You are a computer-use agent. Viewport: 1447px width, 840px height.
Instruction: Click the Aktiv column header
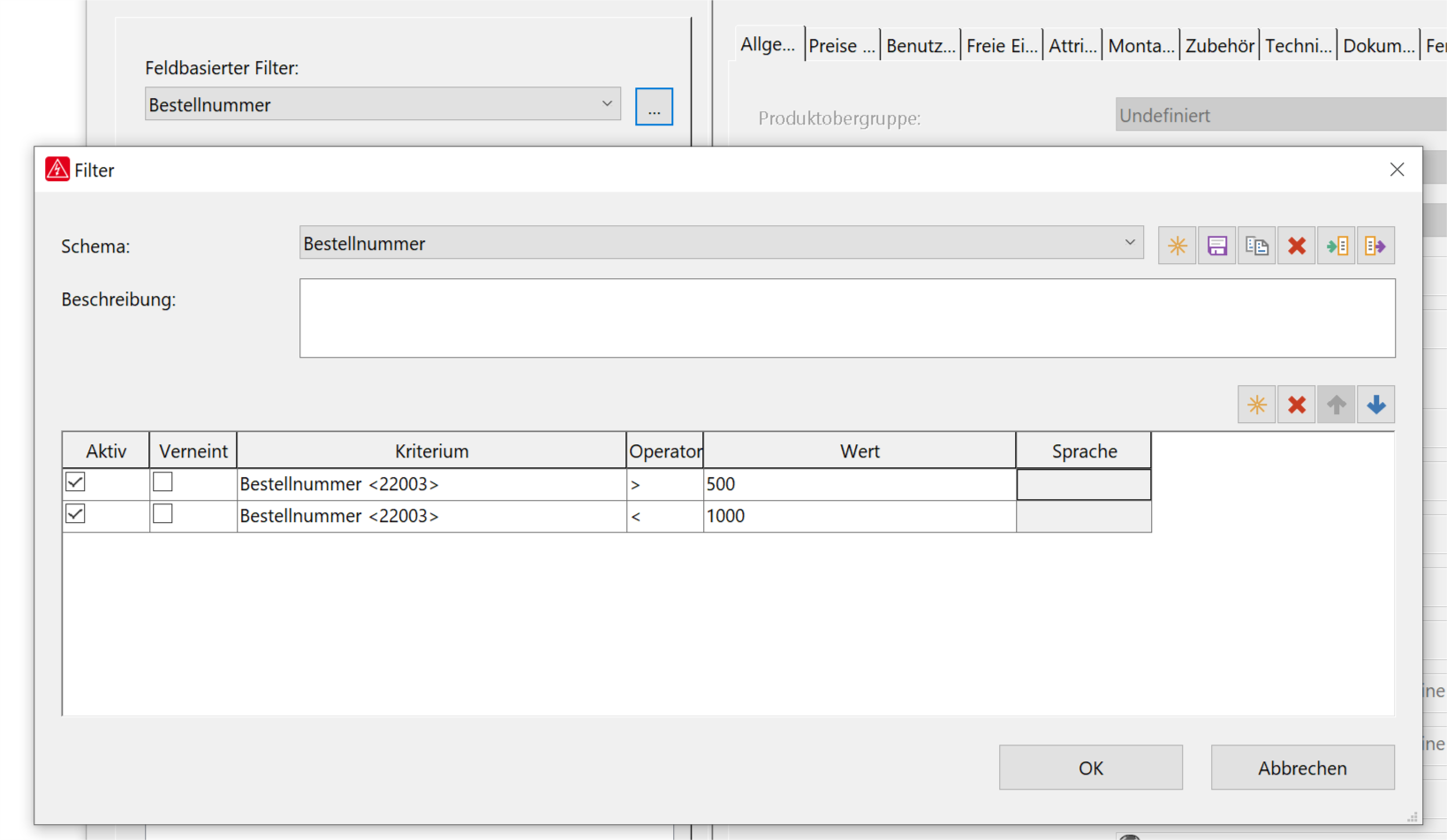click(x=106, y=450)
